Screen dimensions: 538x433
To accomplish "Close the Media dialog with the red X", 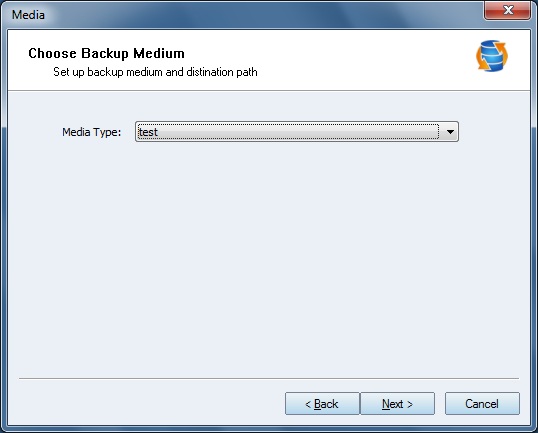I will pyautogui.click(x=507, y=10).
